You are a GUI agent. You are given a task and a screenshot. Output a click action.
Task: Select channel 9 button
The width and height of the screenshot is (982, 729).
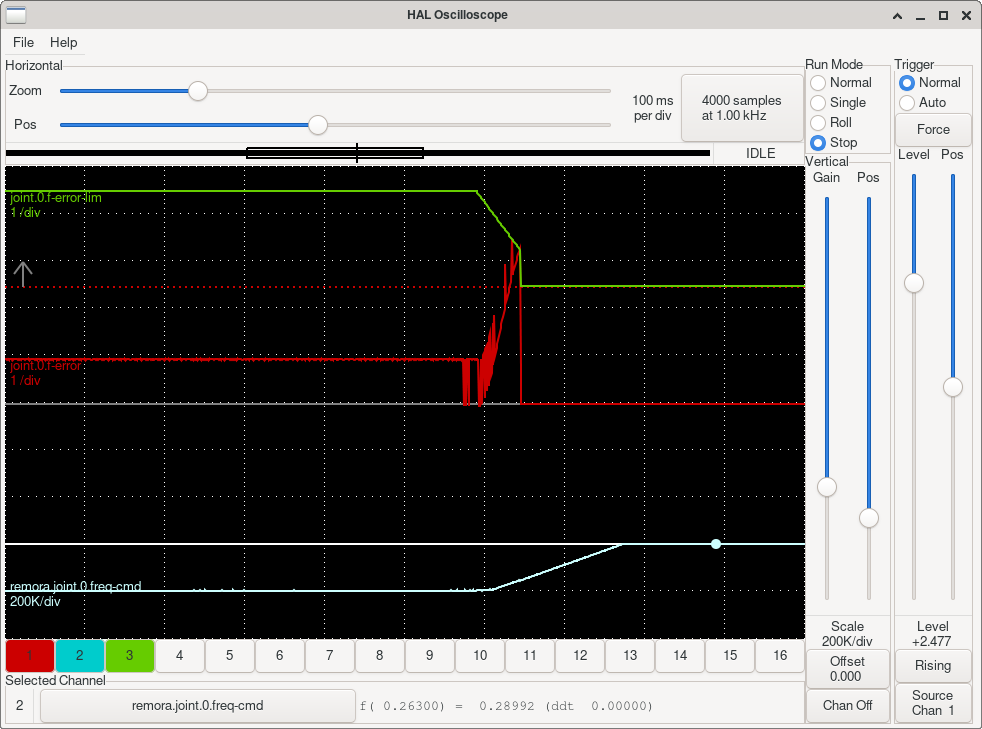pyautogui.click(x=430, y=656)
